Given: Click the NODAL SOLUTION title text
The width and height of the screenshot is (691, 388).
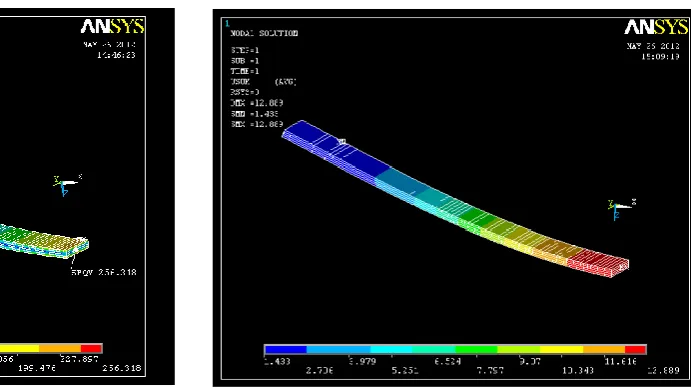Looking at the screenshot, I should (x=264, y=33).
